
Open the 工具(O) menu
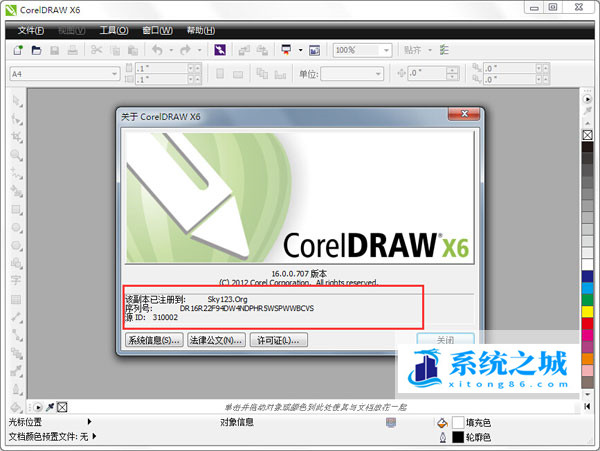[114, 30]
